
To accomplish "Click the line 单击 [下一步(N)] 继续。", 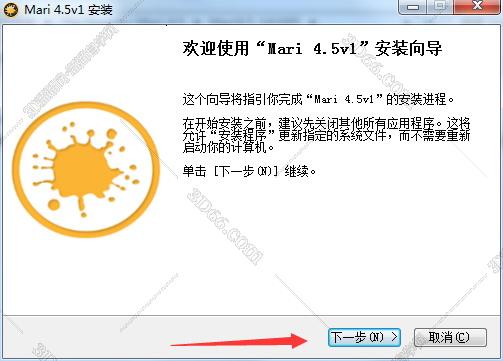I will [249, 171].
